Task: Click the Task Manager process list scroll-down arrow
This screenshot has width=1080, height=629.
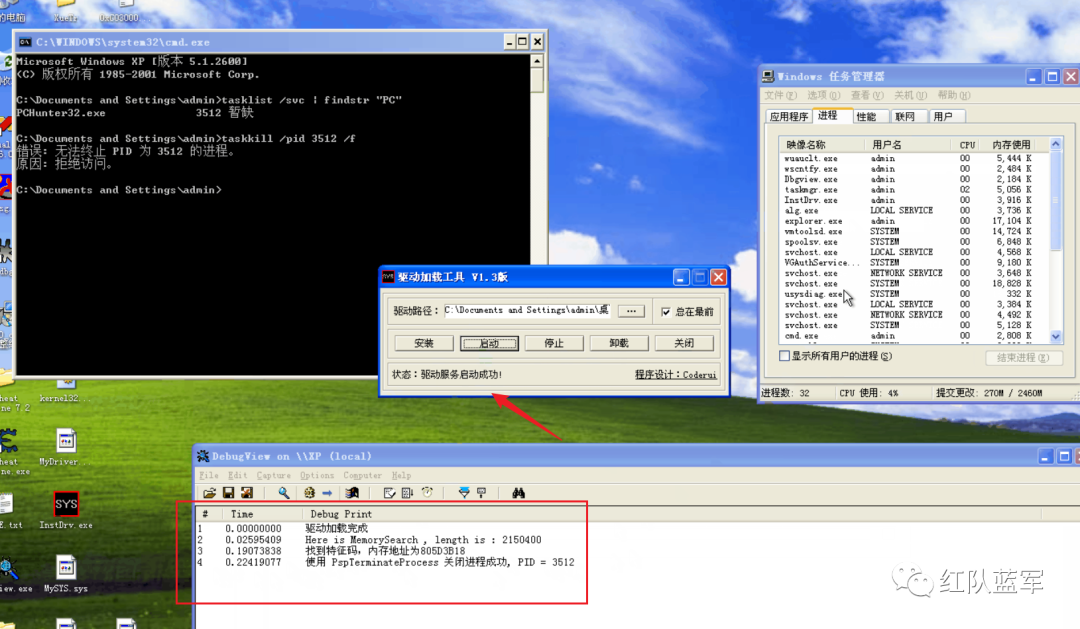Action: pyautogui.click(x=1056, y=336)
